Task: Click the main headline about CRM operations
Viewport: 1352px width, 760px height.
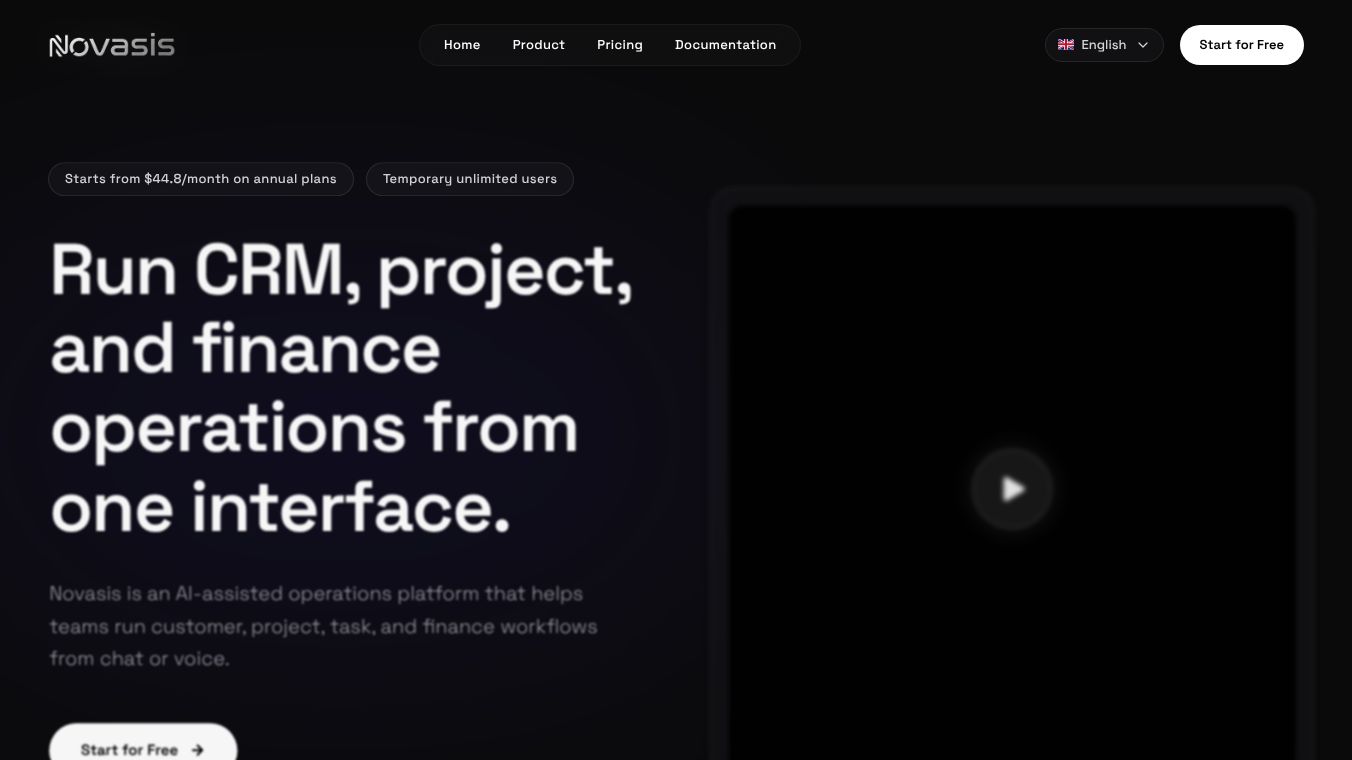Action: pyautogui.click(x=342, y=388)
